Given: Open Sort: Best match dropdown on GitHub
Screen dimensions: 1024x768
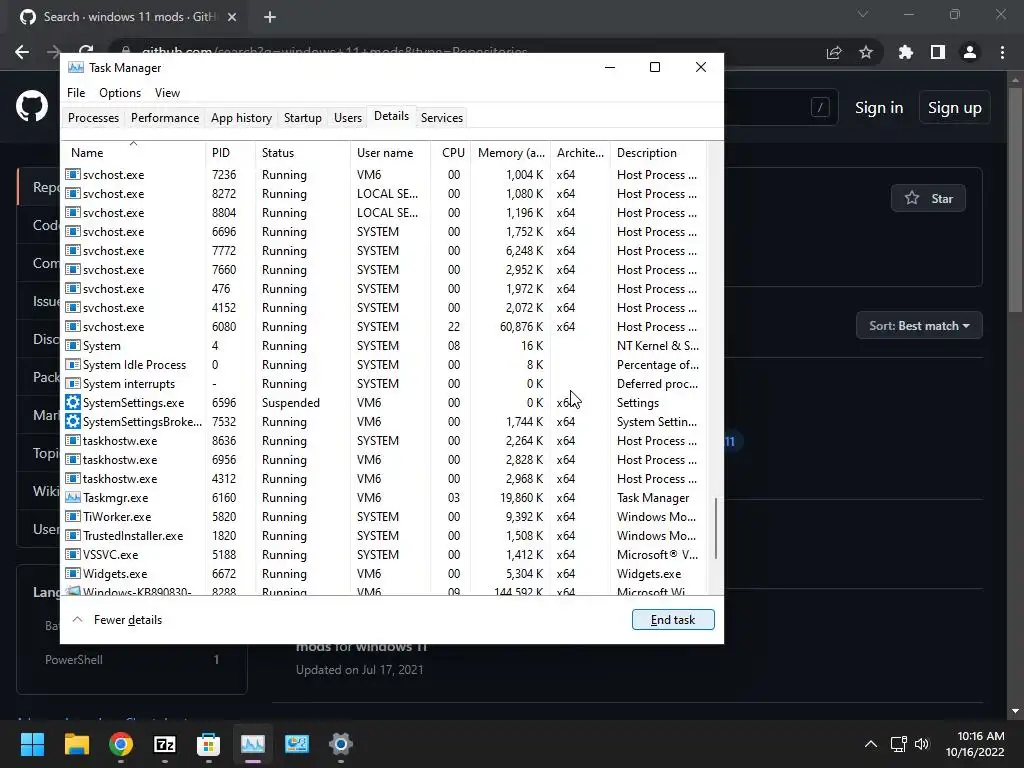Looking at the screenshot, I should tap(919, 326).
